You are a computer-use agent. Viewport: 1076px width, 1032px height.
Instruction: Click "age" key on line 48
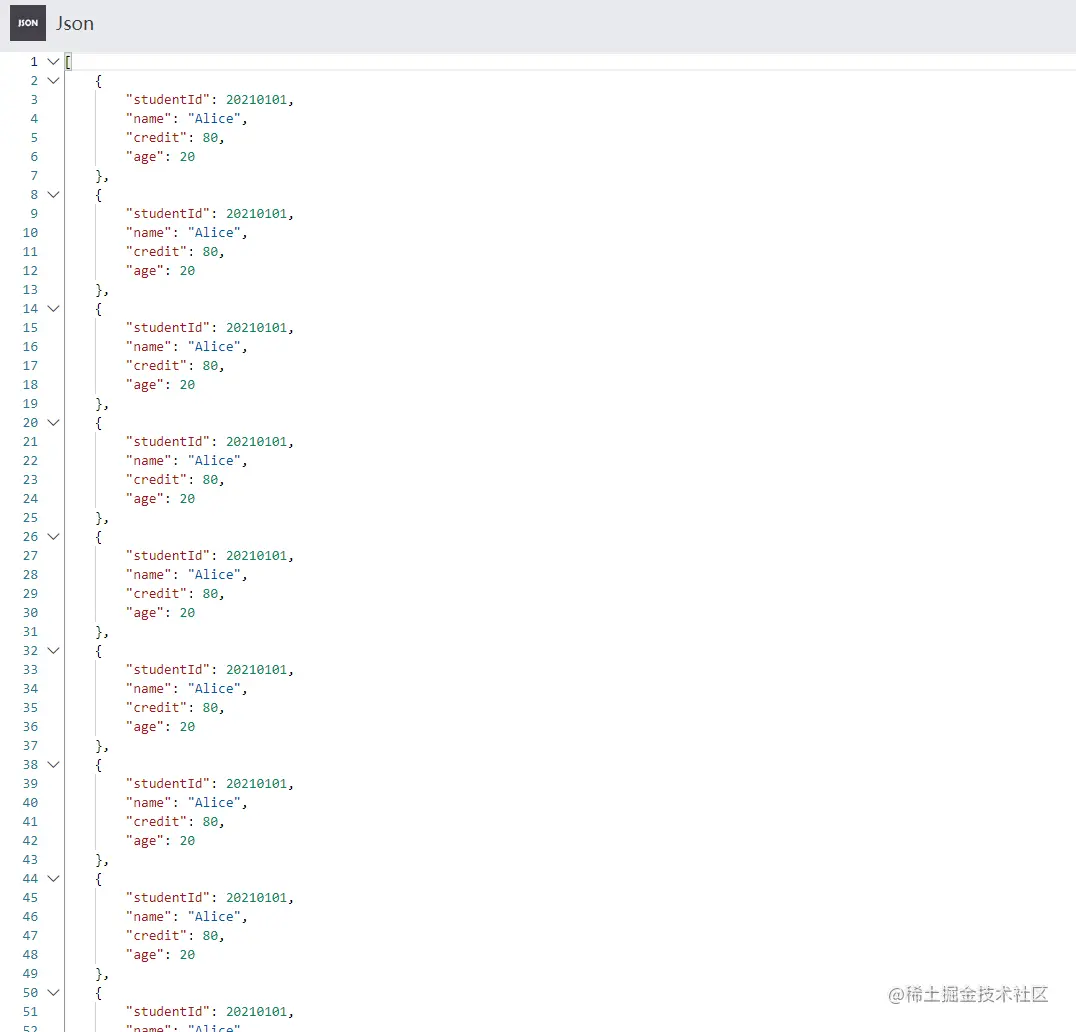(145, 954)
